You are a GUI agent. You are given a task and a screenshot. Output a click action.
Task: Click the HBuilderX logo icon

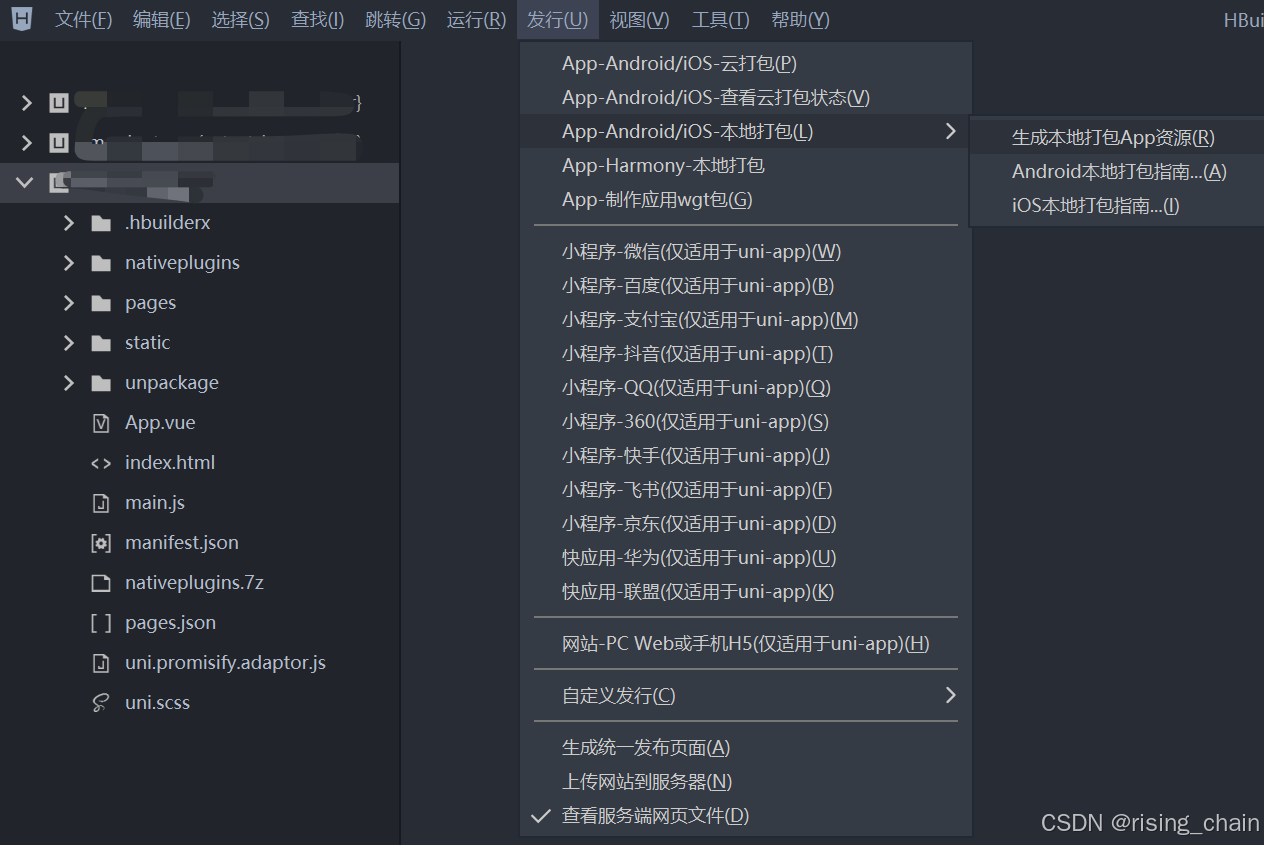[21, 18]
